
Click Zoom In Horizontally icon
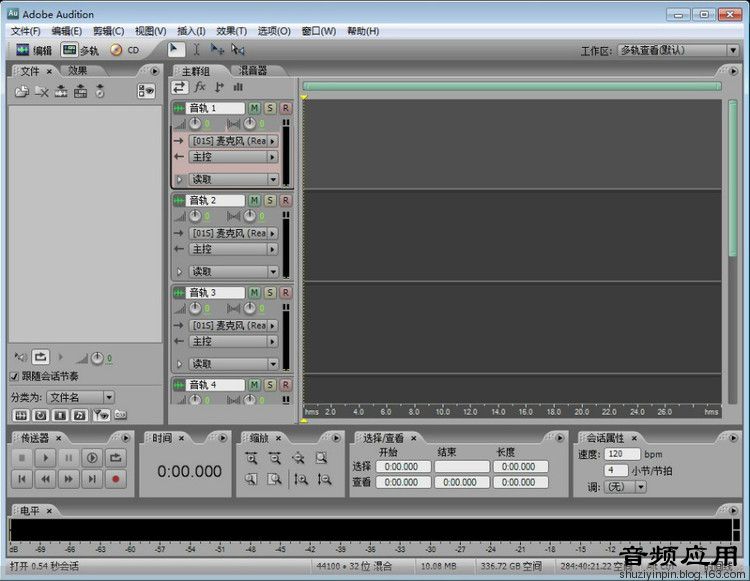251,458
